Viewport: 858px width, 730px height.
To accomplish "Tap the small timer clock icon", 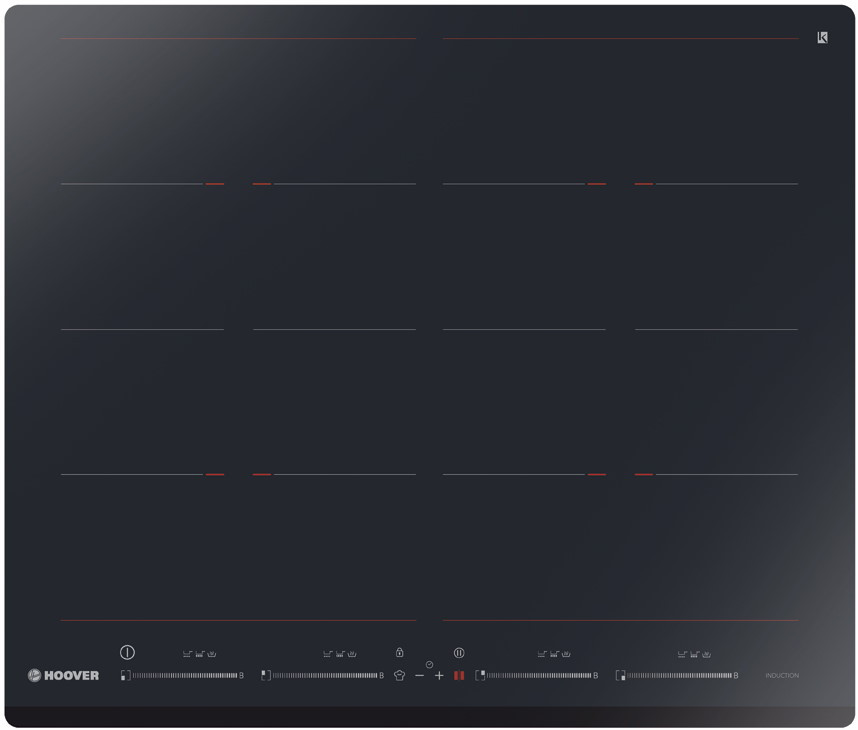I will [429, 665].
